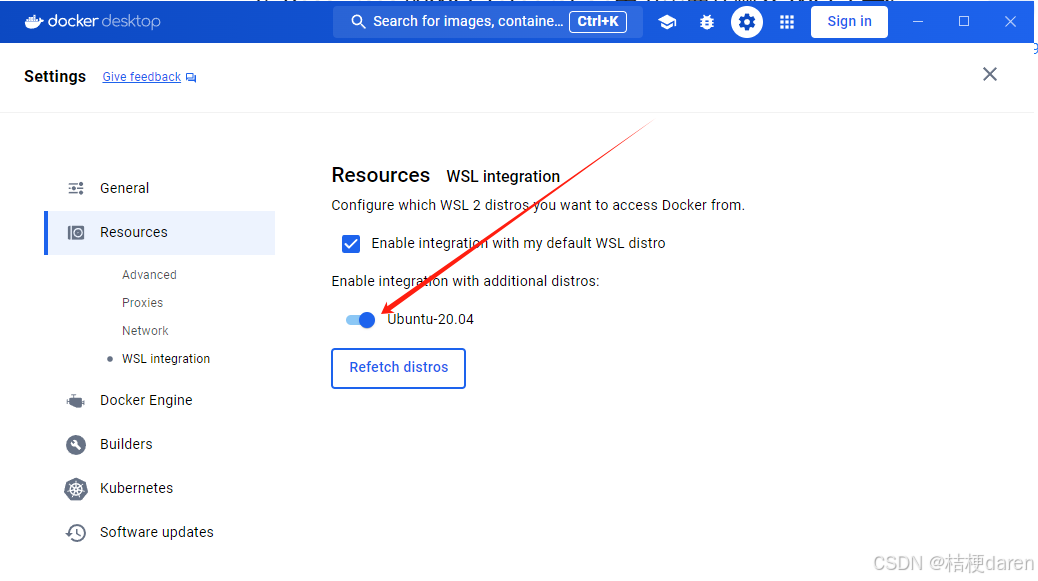The height and width of the screenshot is (581, 1038).
Task: Click the General sliders icon
Action: tap(76, 188)
